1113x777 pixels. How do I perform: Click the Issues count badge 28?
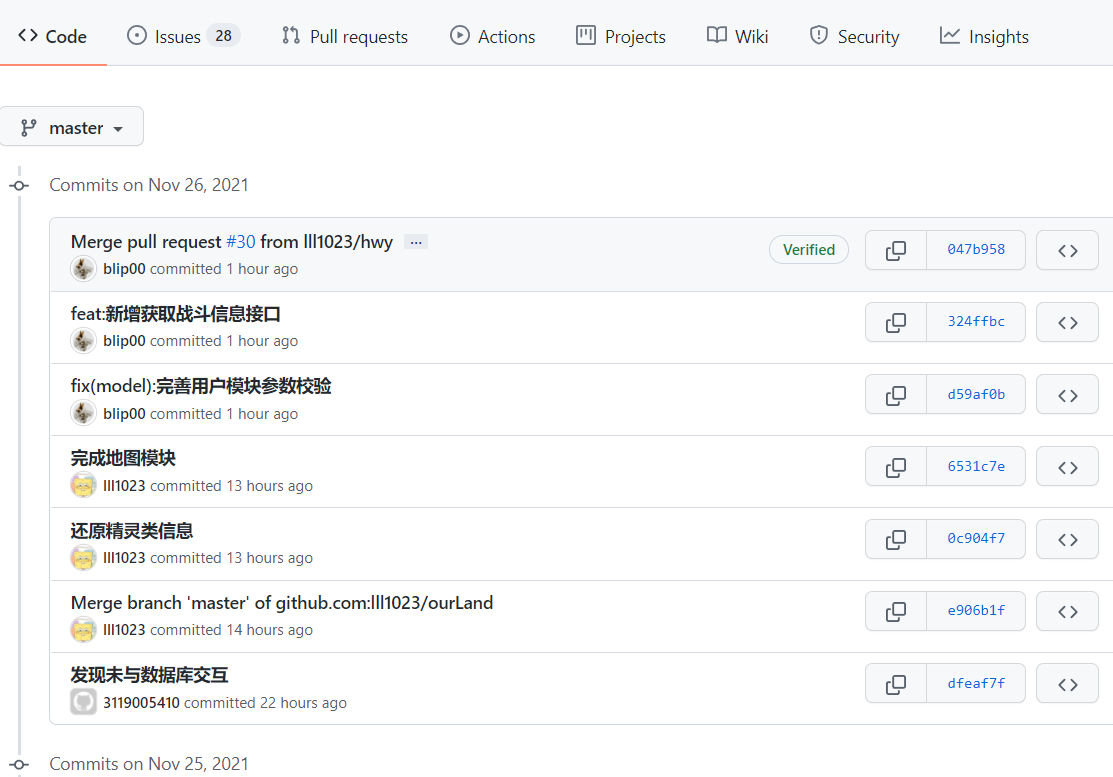(224, 35)
